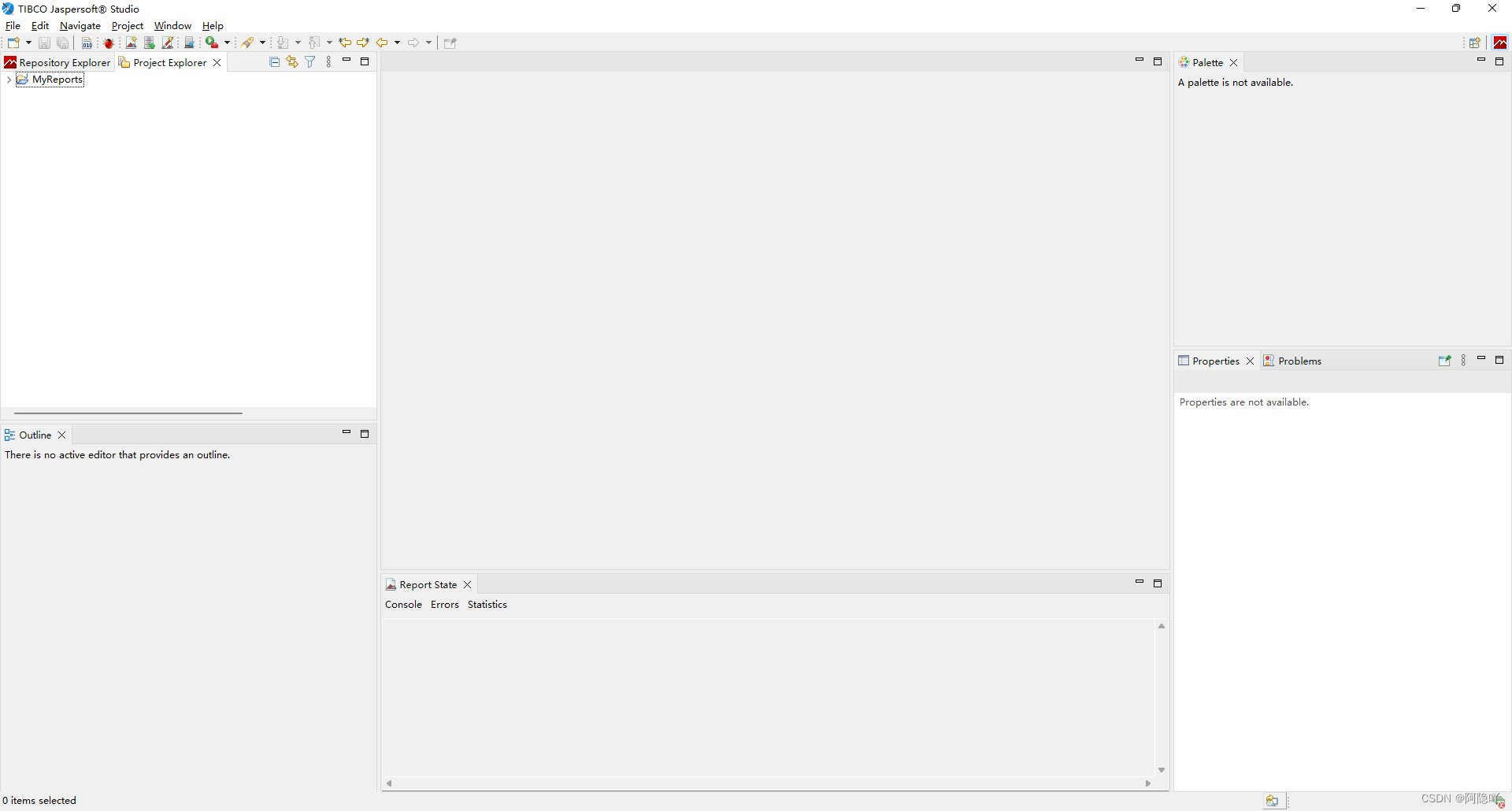1512x811 pixels.
Task: Open the View Menu of Project Explorer
Action: [x=328, y=61]
